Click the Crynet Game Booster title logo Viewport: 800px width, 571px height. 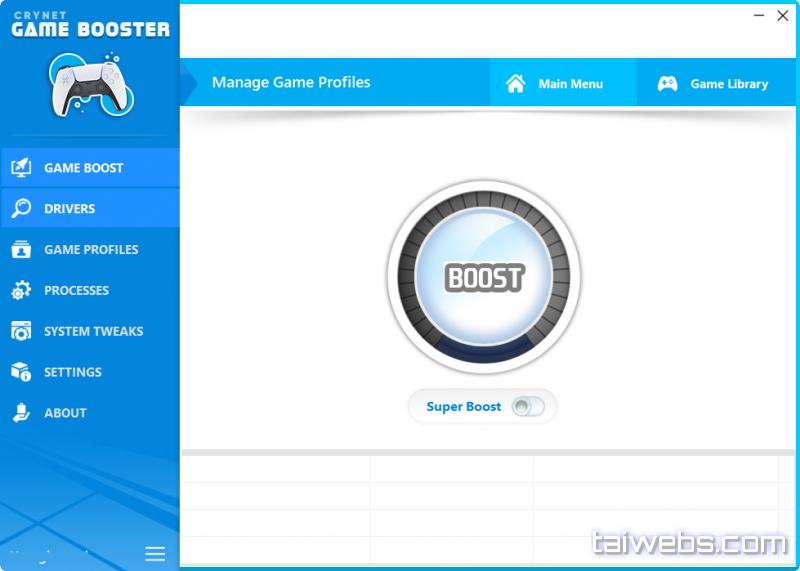[x=90, y=24]
